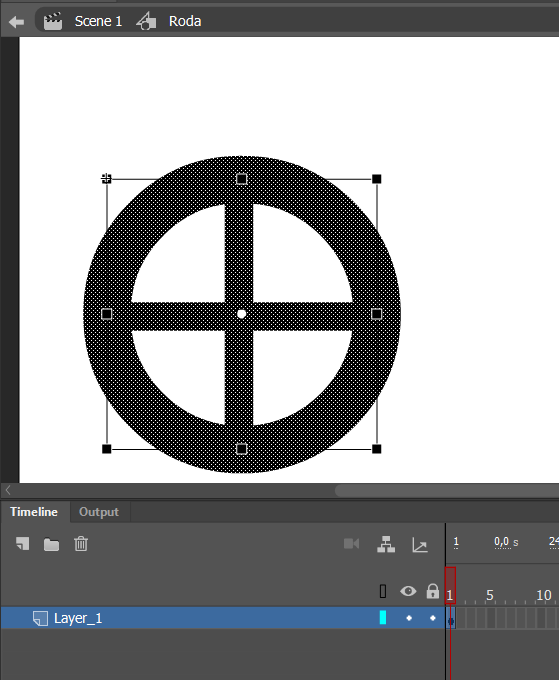Click the Scene 1 clapperboard icon
Viewport: 559px width, 680px height.
tap(53, 21)
